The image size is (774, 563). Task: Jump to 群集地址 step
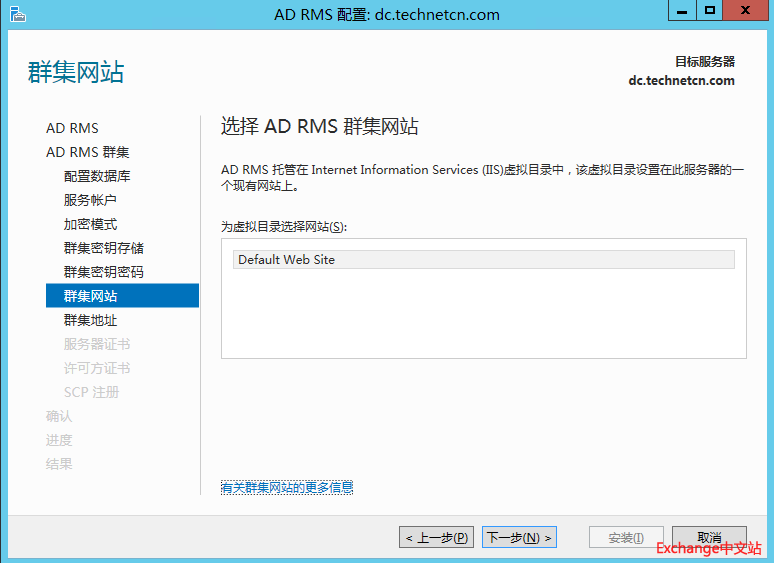[90, 320]
